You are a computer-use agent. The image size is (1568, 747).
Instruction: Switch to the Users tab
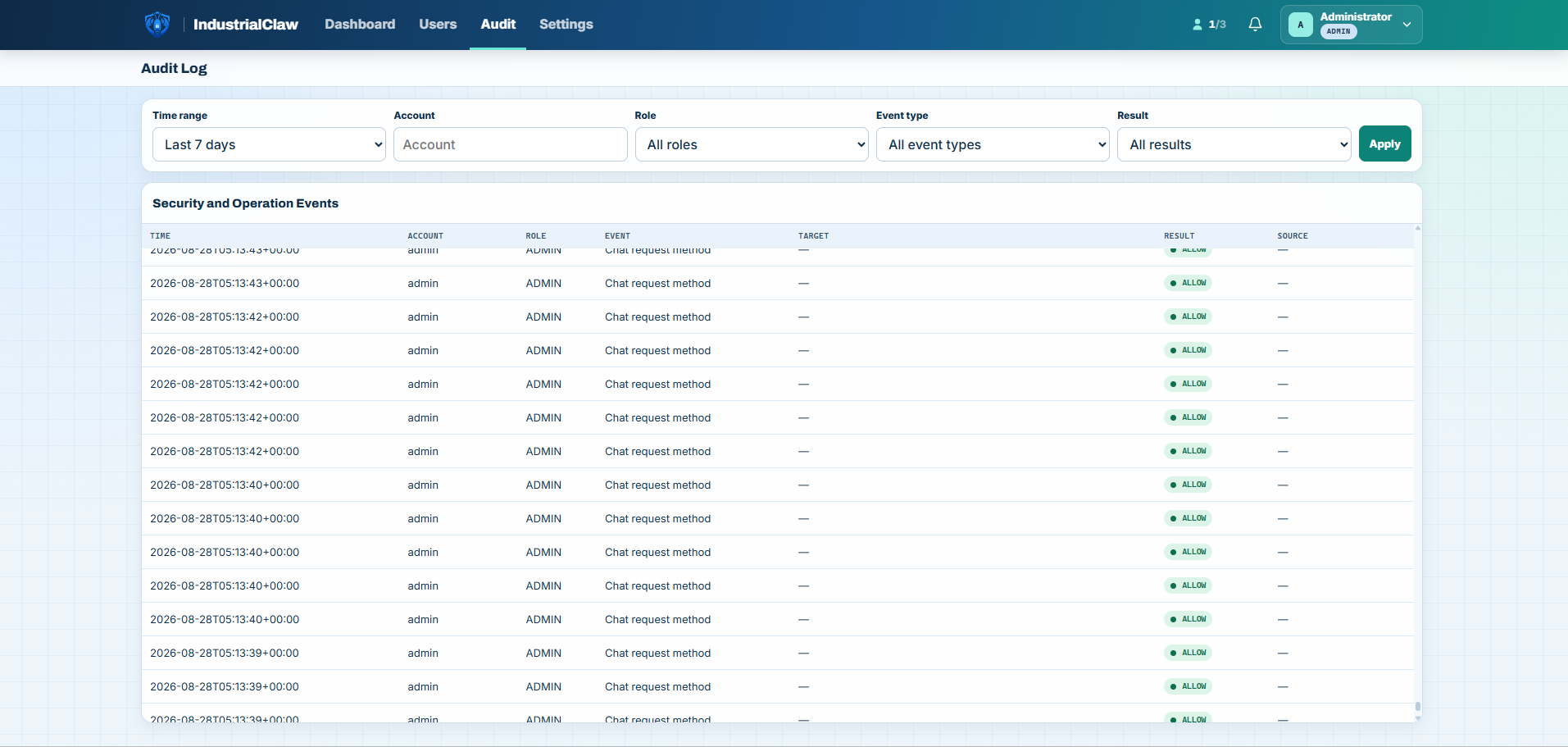coord(438,25)
